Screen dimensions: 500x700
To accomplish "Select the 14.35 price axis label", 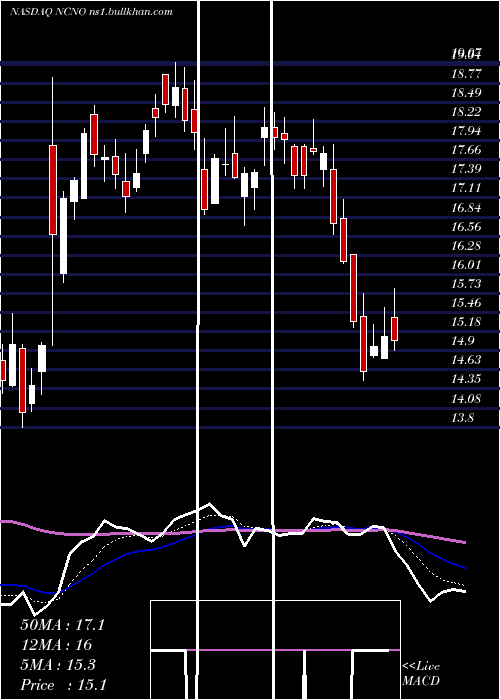I will 467,379.
